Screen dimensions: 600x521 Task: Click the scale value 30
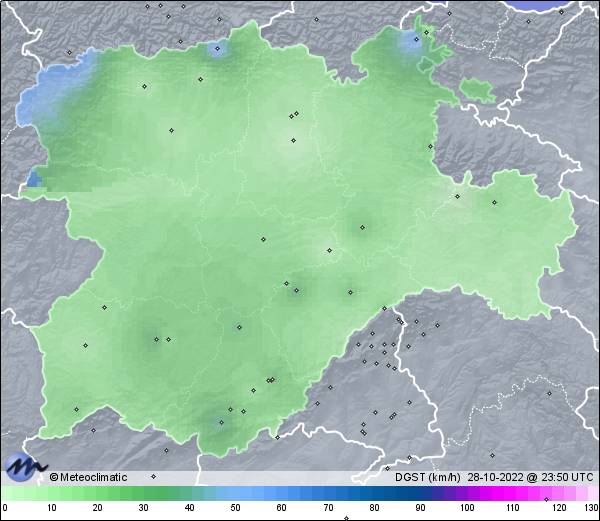click(143, 508)
